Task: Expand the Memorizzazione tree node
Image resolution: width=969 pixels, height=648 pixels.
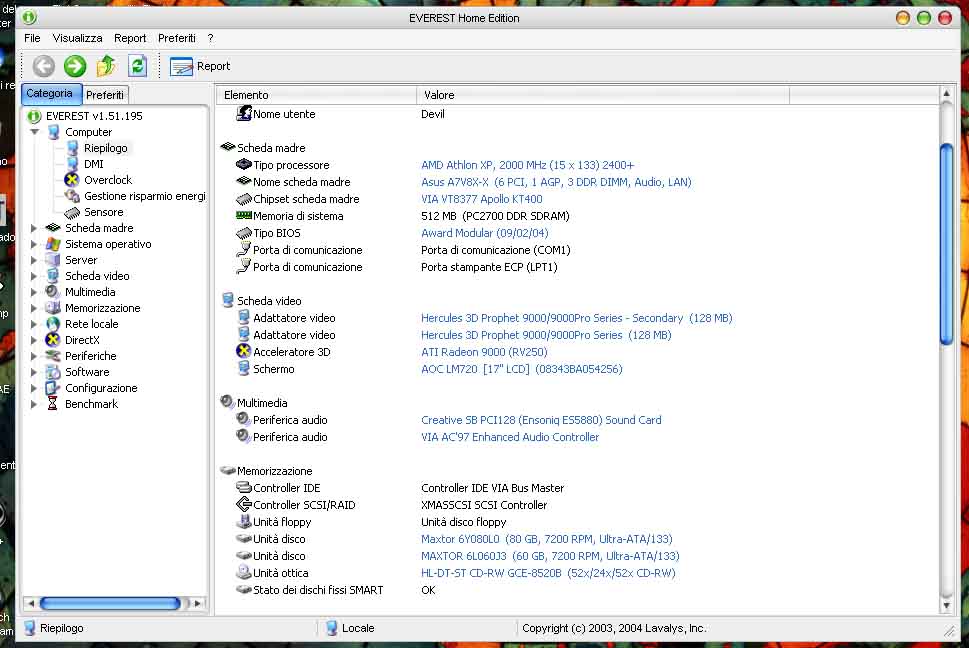Action: click(34, 308)
